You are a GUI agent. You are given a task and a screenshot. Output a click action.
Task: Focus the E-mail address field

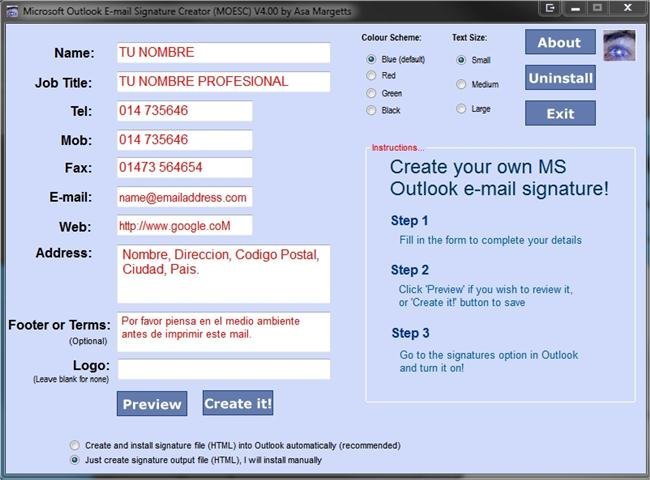tap(184, 198)
